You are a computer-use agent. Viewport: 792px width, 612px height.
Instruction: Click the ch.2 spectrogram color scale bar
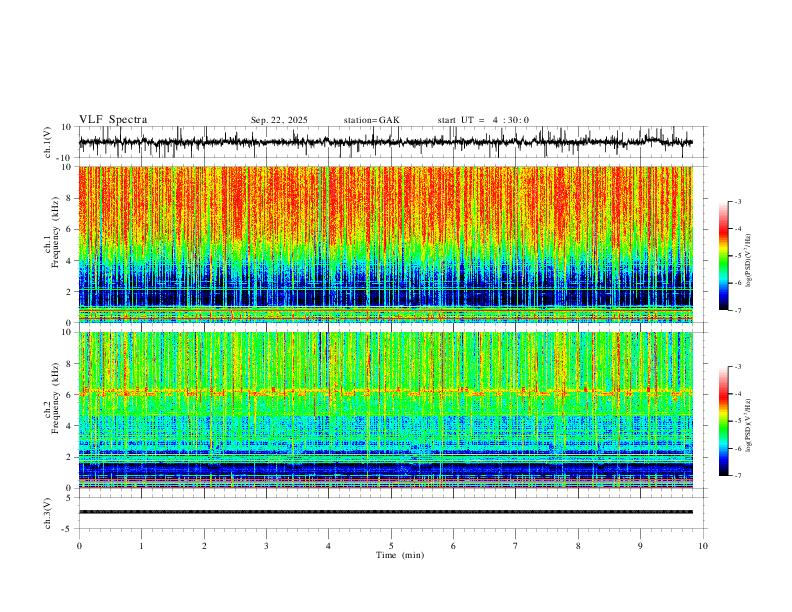pos(723,421)
